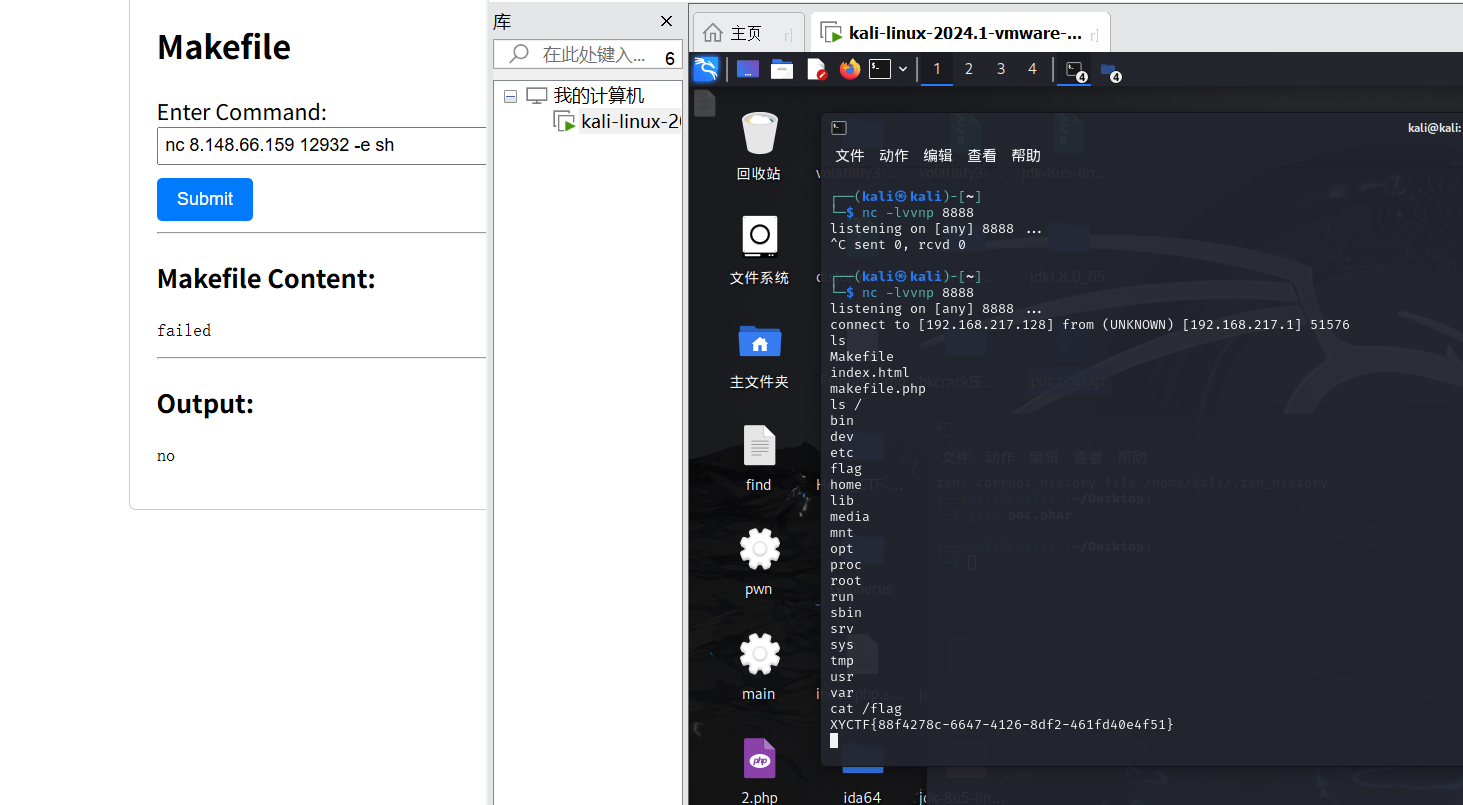Open the 帮助 menu in front terminal
The height and width of the screenshot is (805, 1463).
pyautogui.click(x=1026, y=155)
